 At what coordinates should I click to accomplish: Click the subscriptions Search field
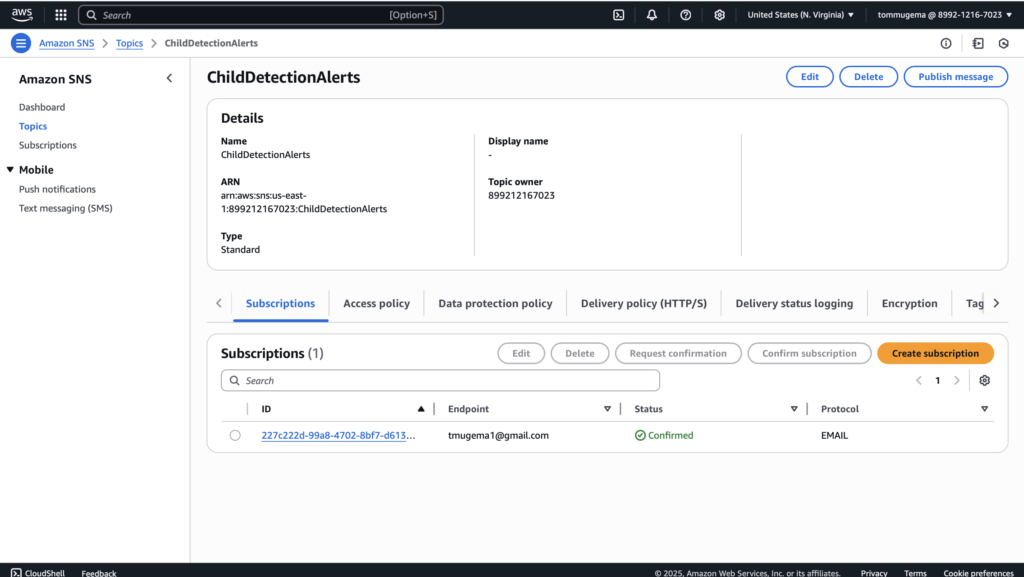pos(440,381)
